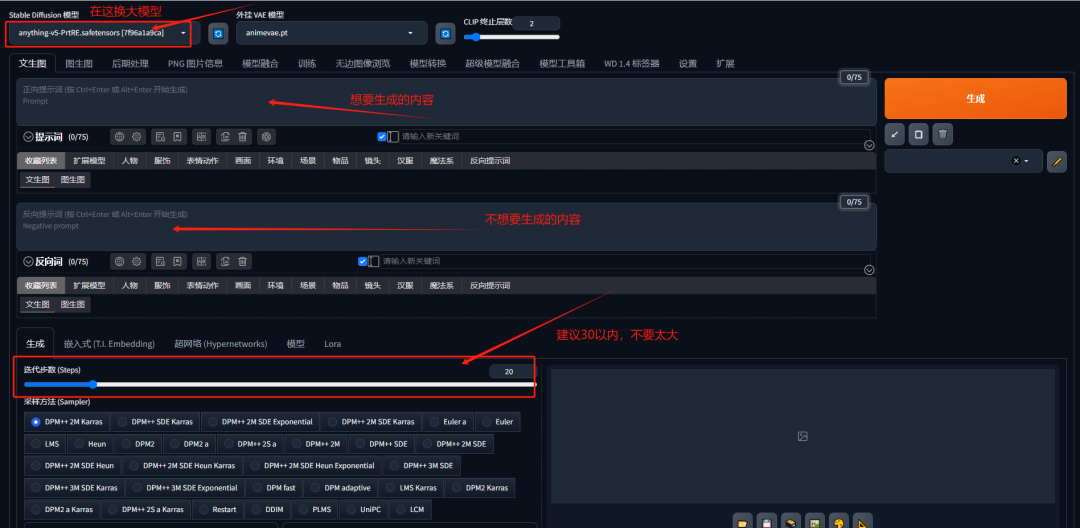Switch to the 图生图 main tab

point(79,63)
